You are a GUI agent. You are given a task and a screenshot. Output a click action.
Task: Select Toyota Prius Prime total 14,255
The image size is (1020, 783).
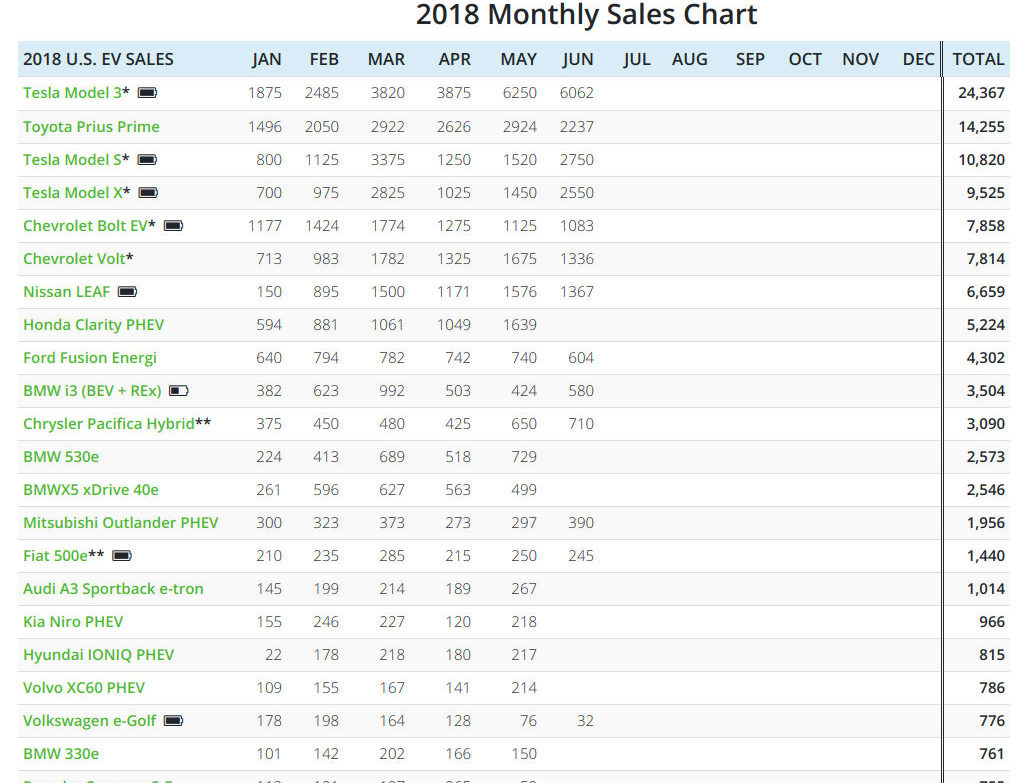click(981, 126)
